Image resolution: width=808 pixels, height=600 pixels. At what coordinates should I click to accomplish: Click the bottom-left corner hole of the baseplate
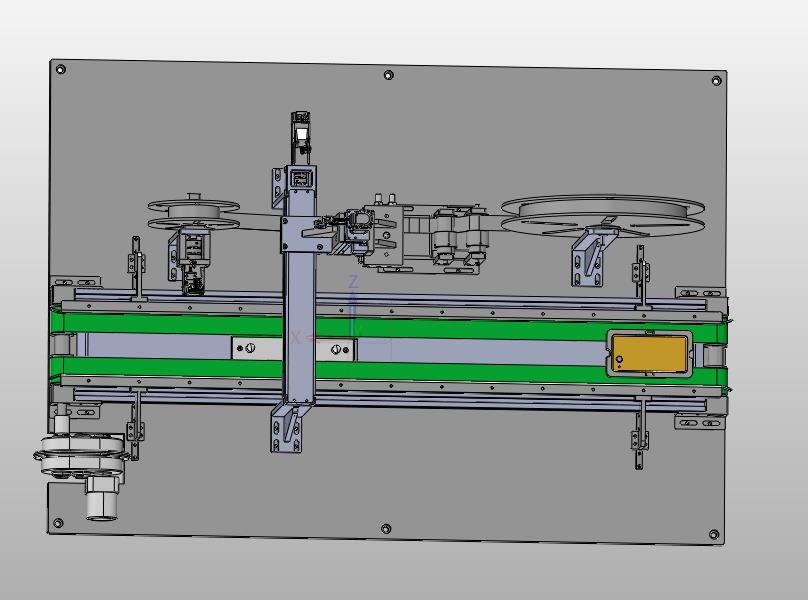(58, 523)
